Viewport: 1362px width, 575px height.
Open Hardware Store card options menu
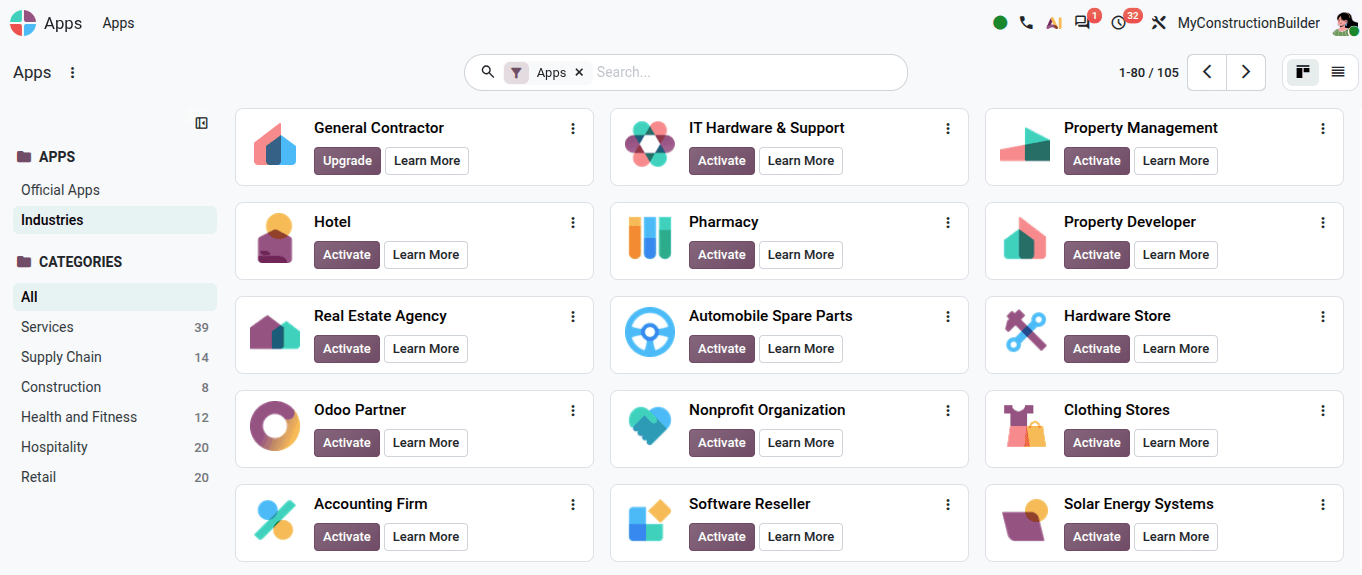1323,316
